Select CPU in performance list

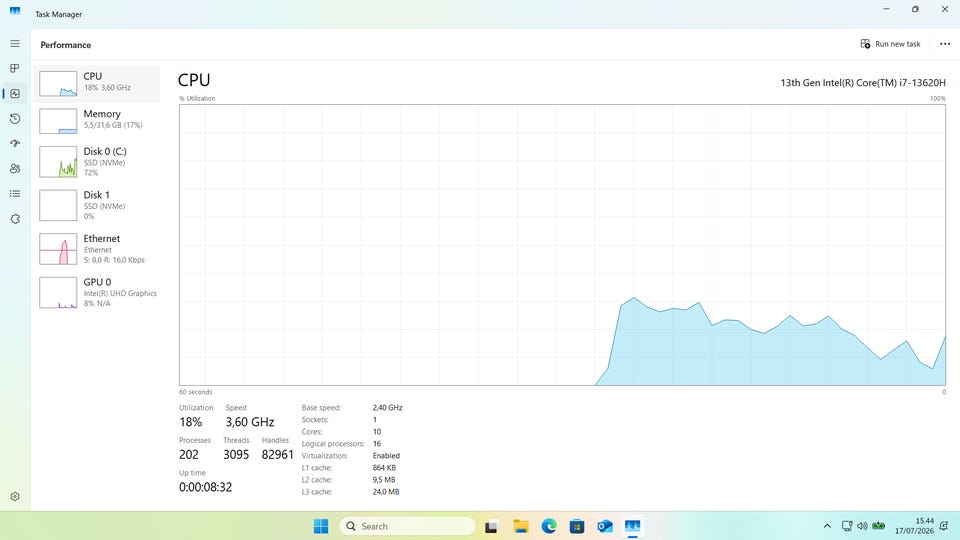(x=97, y=83)
